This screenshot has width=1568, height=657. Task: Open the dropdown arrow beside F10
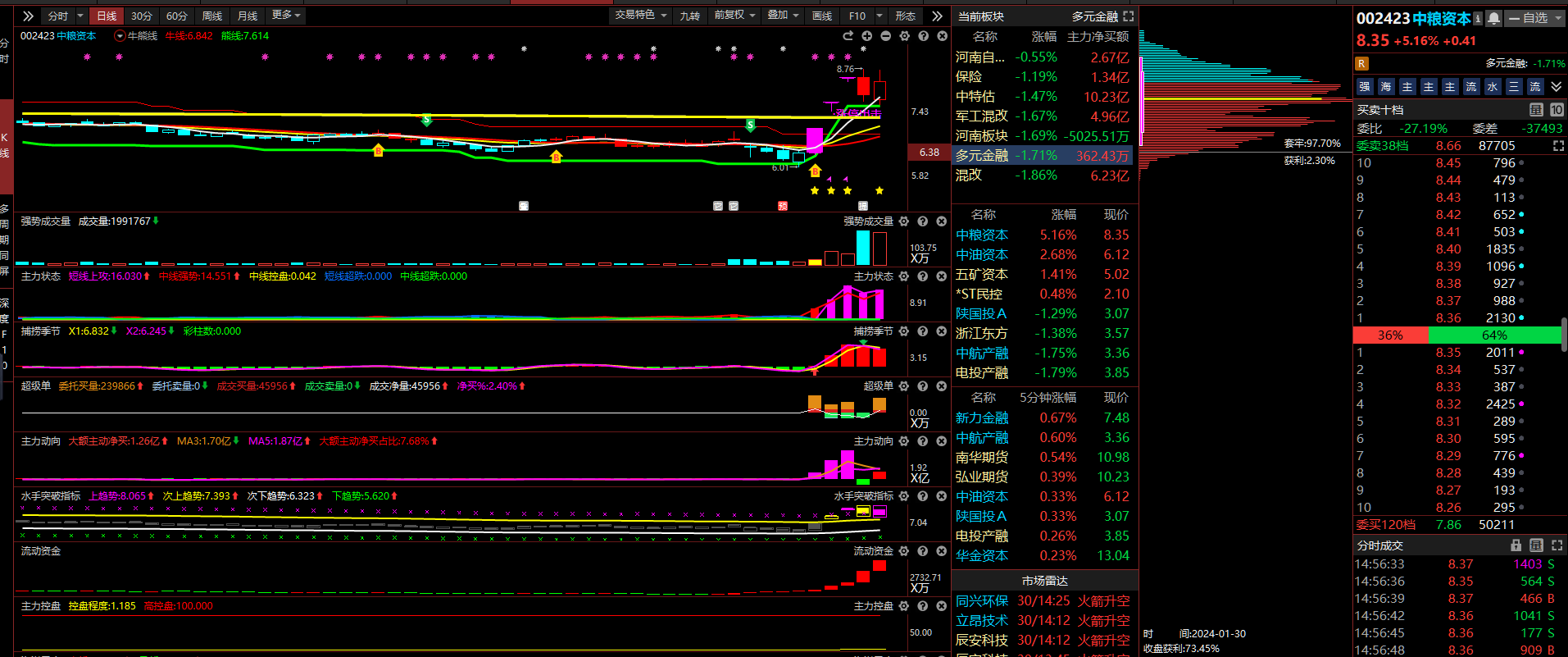click(879, 16)
